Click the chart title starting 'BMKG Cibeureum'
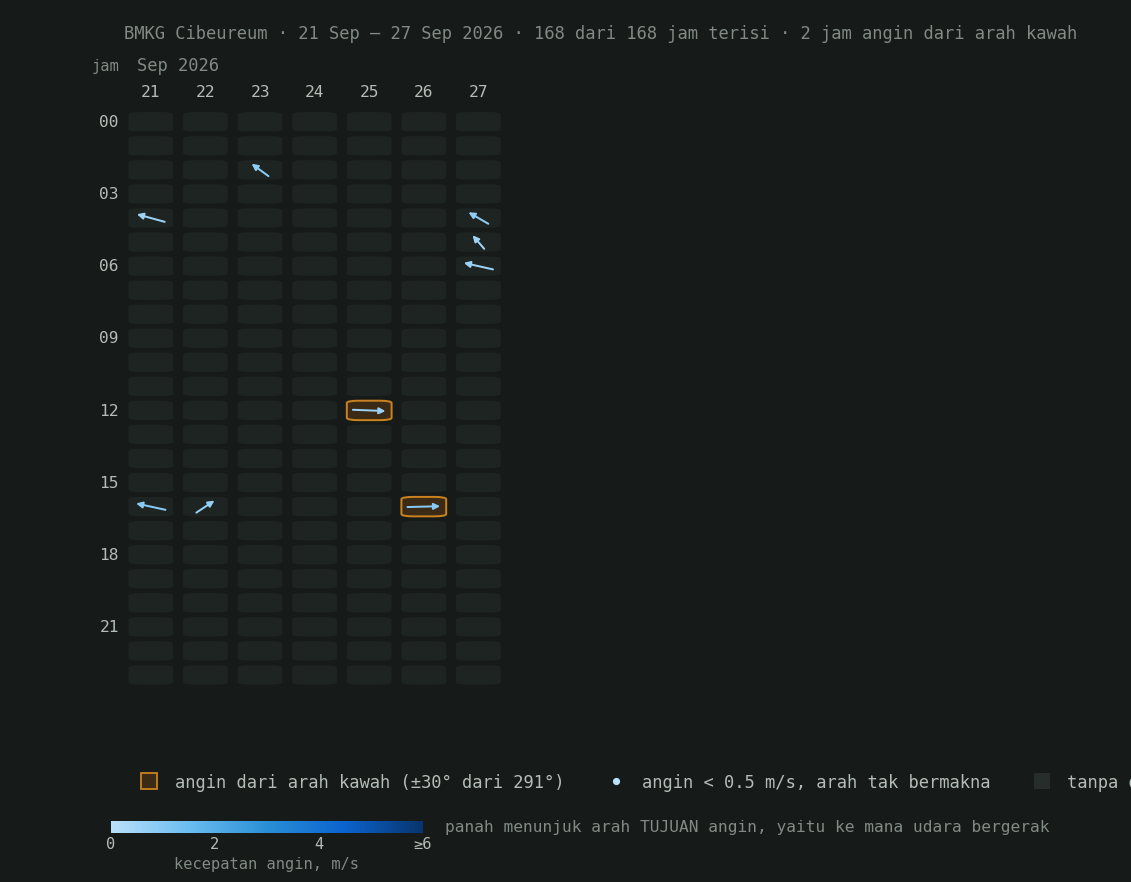This screenshot has height=882, width=1131. 600,33
